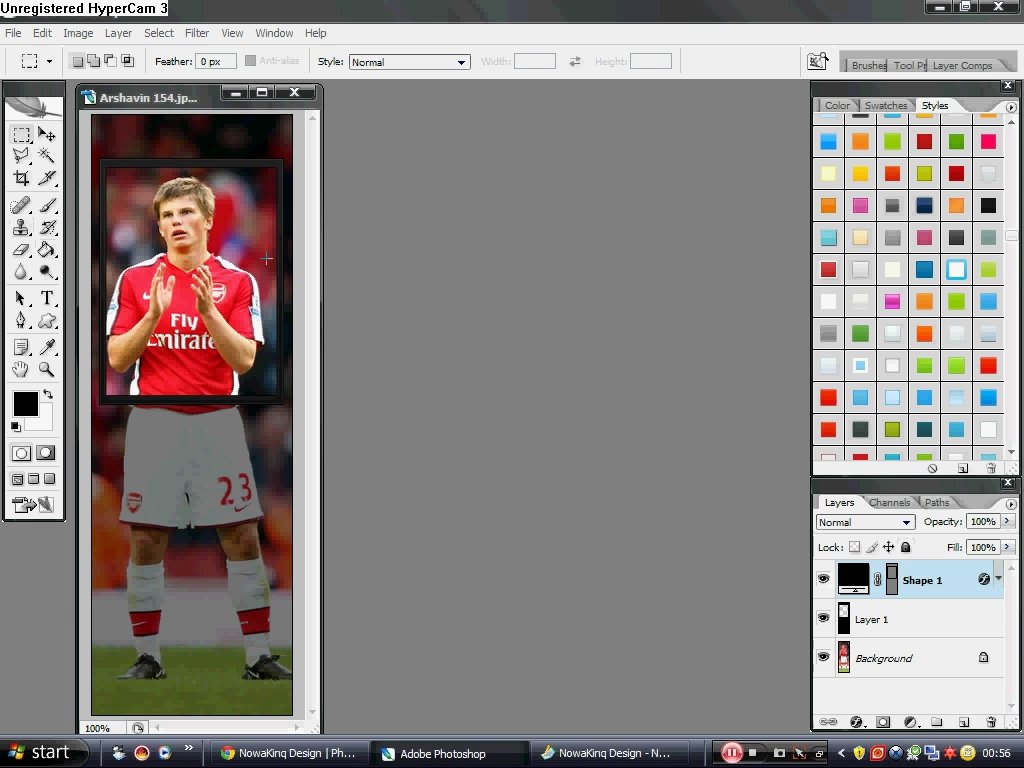The width and height of the screenshot is (1024, 768).
Task: Select the Polygonal Lasso tool
Action: pyautogui.click(x=22, y=155)
